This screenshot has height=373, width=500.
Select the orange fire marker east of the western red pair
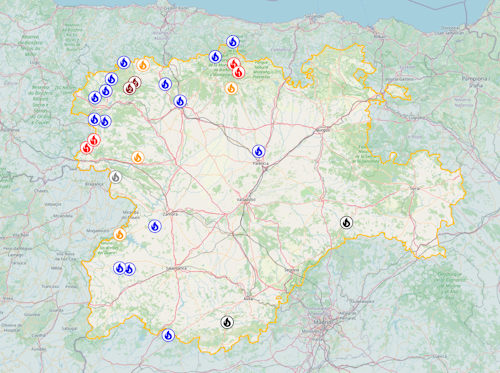[x=138, y=157]
